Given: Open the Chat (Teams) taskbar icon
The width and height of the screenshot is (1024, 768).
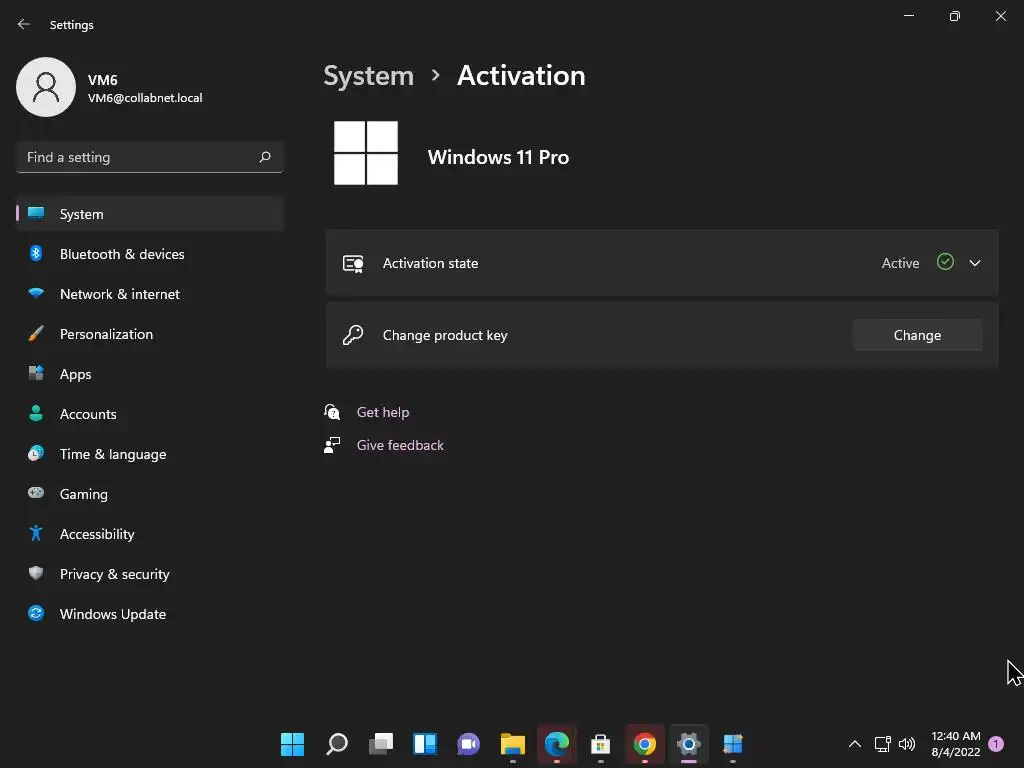Looking at the screenshot, I should (x=468, y=744).
